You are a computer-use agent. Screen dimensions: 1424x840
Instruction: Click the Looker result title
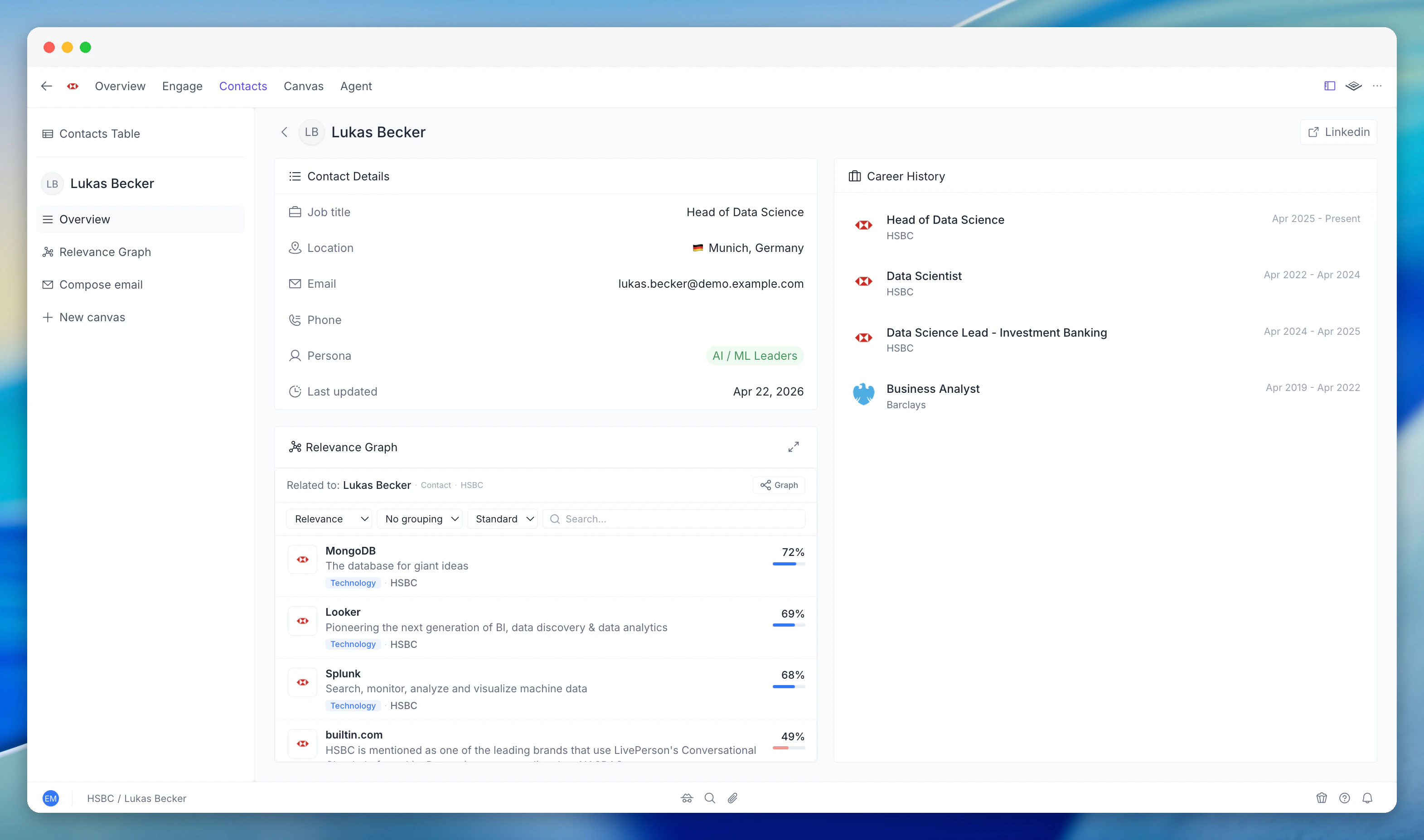(343, 612)
